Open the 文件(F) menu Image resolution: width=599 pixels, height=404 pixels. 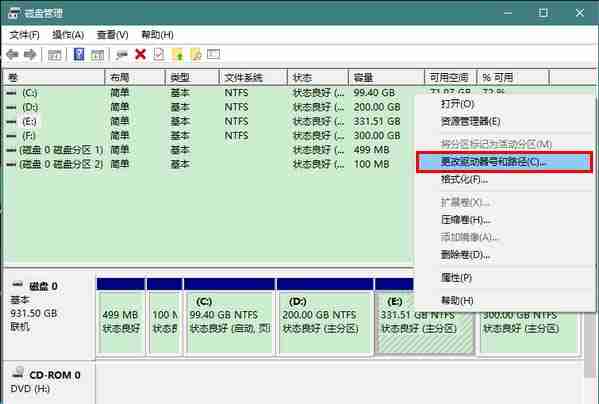pyautogui.click(x=24, y=35)
